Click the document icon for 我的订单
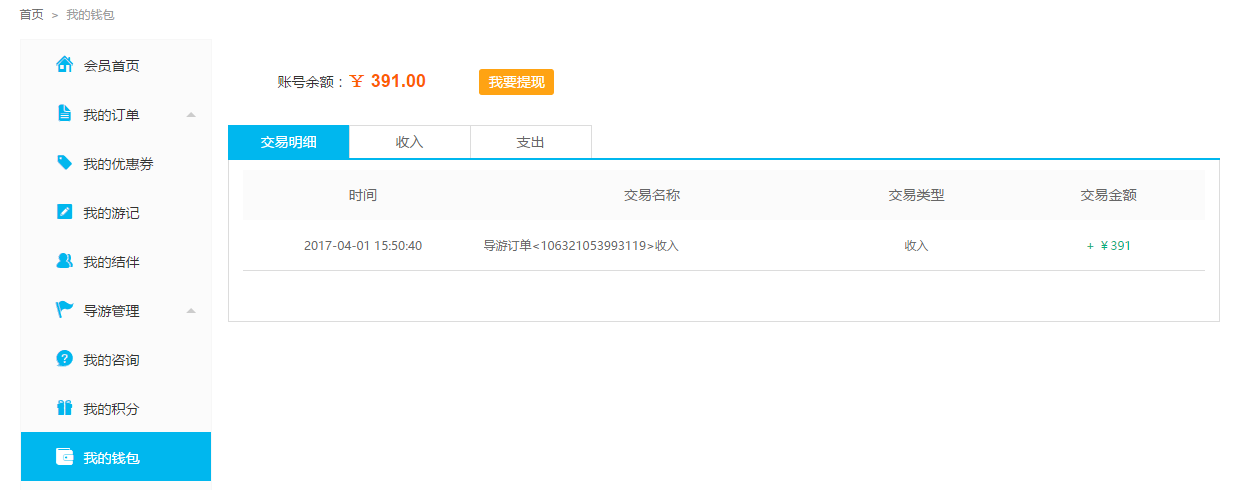Viewport: 1247px width, 490px height. pyautogui.click(x=64, y=114)
